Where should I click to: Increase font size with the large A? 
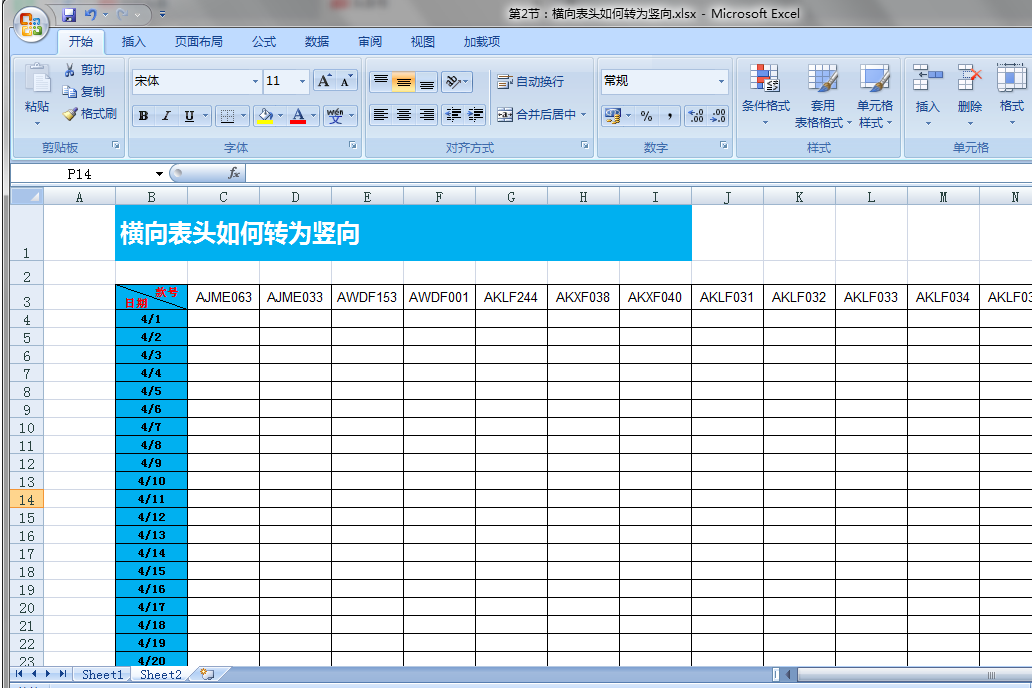point(323,81)
